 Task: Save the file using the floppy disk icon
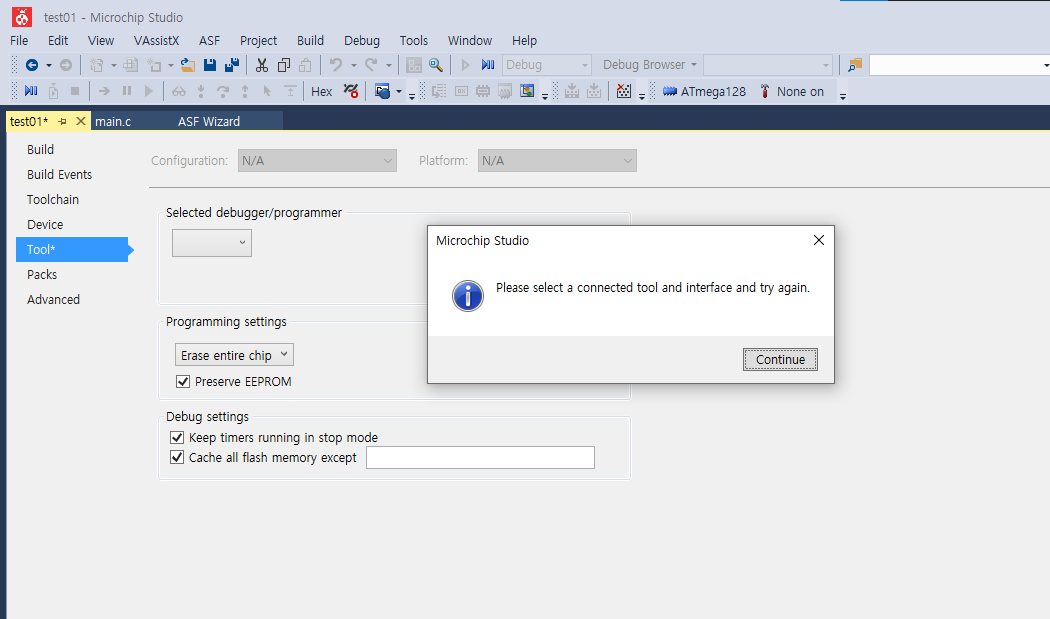pos(210,65)
